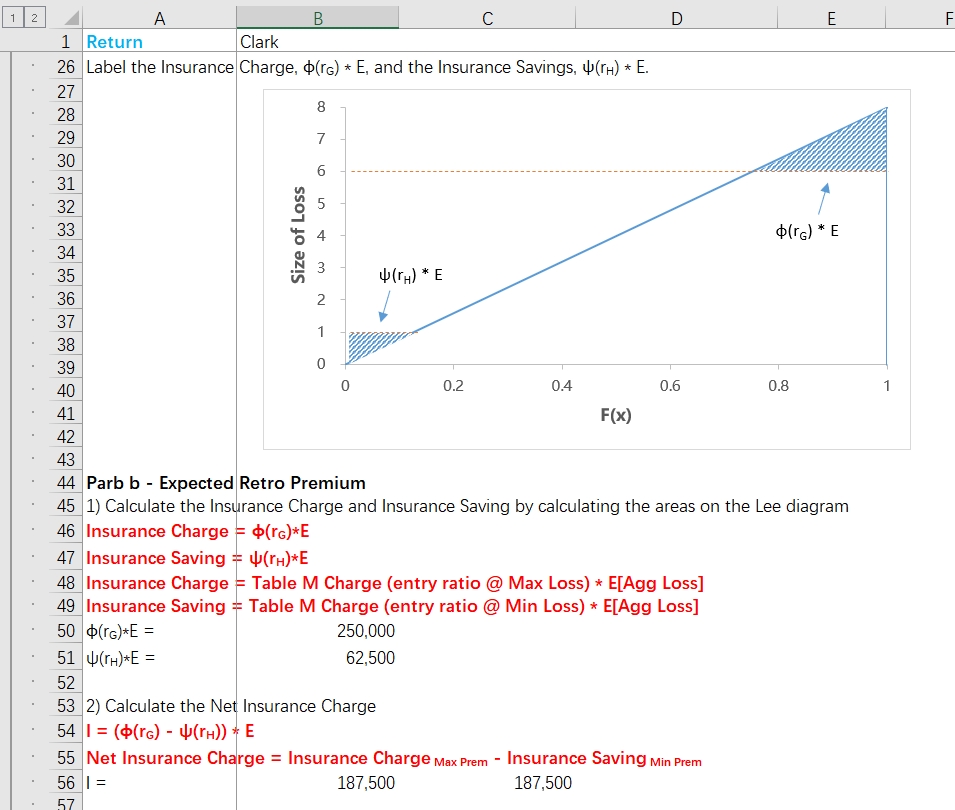
Task: Click the Select All corner triangle
Action: point(71,18)
